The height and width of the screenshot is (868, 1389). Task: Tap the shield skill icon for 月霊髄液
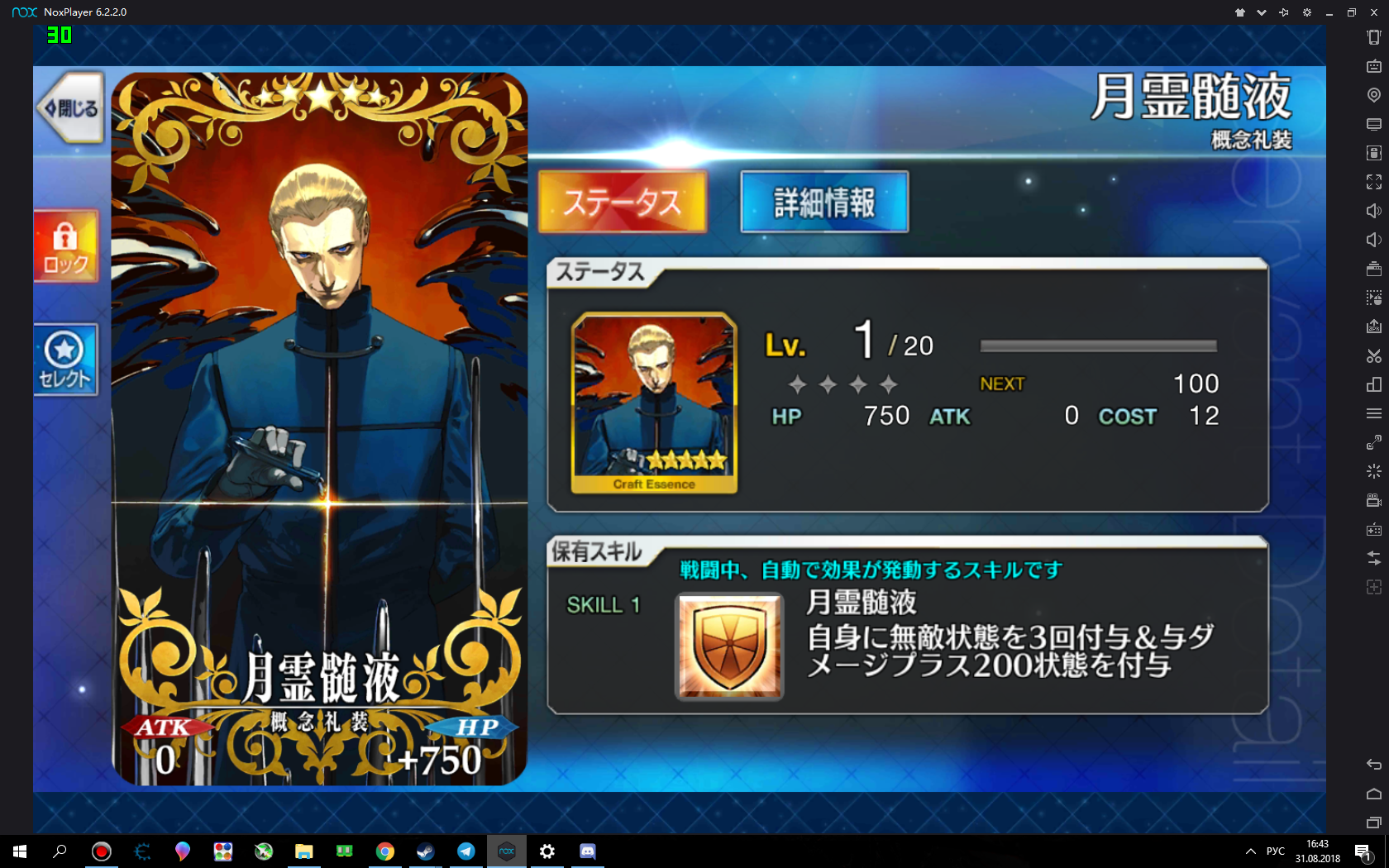tap(729, 646)
